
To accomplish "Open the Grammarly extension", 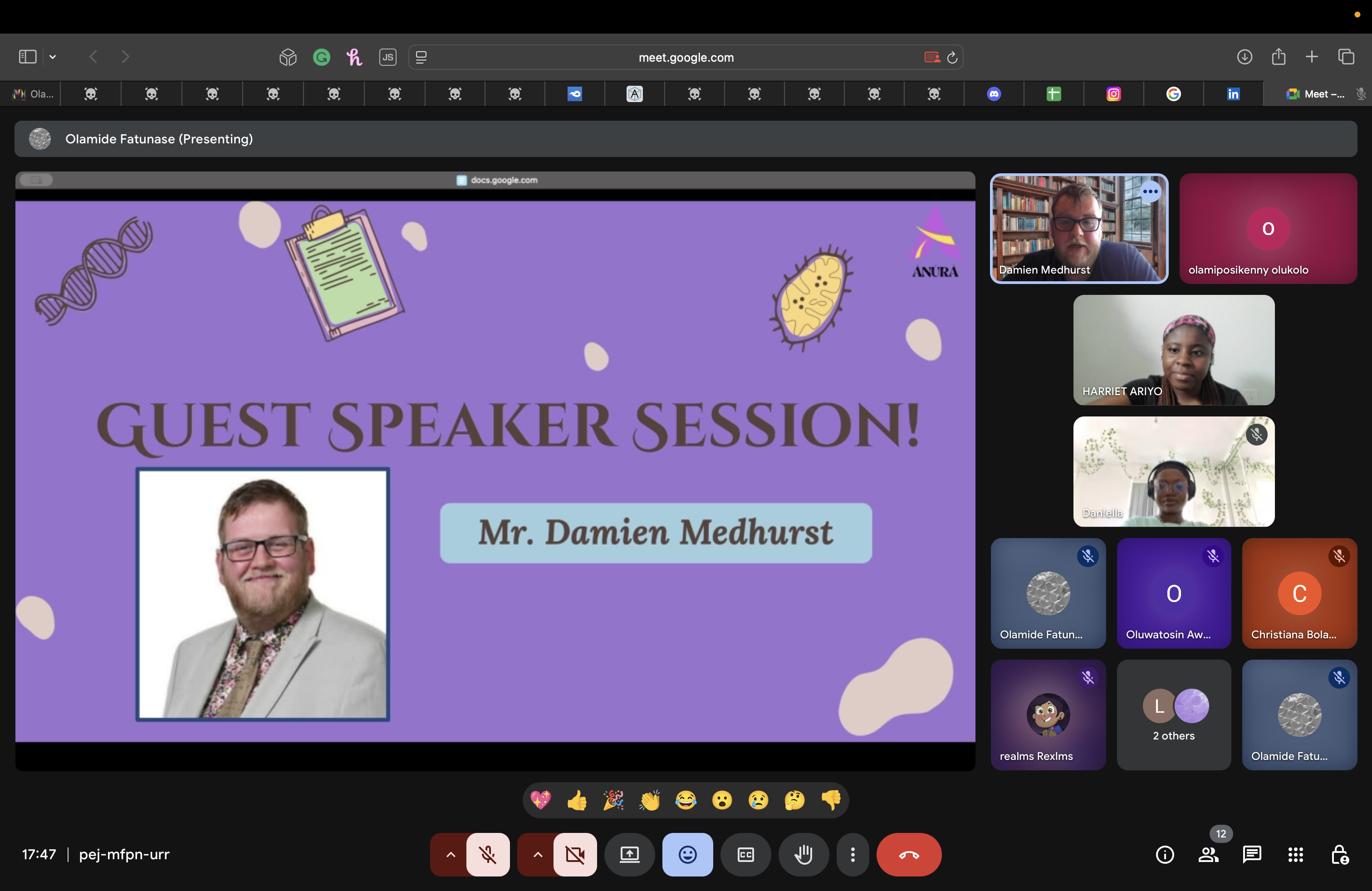I will [321, 57].
